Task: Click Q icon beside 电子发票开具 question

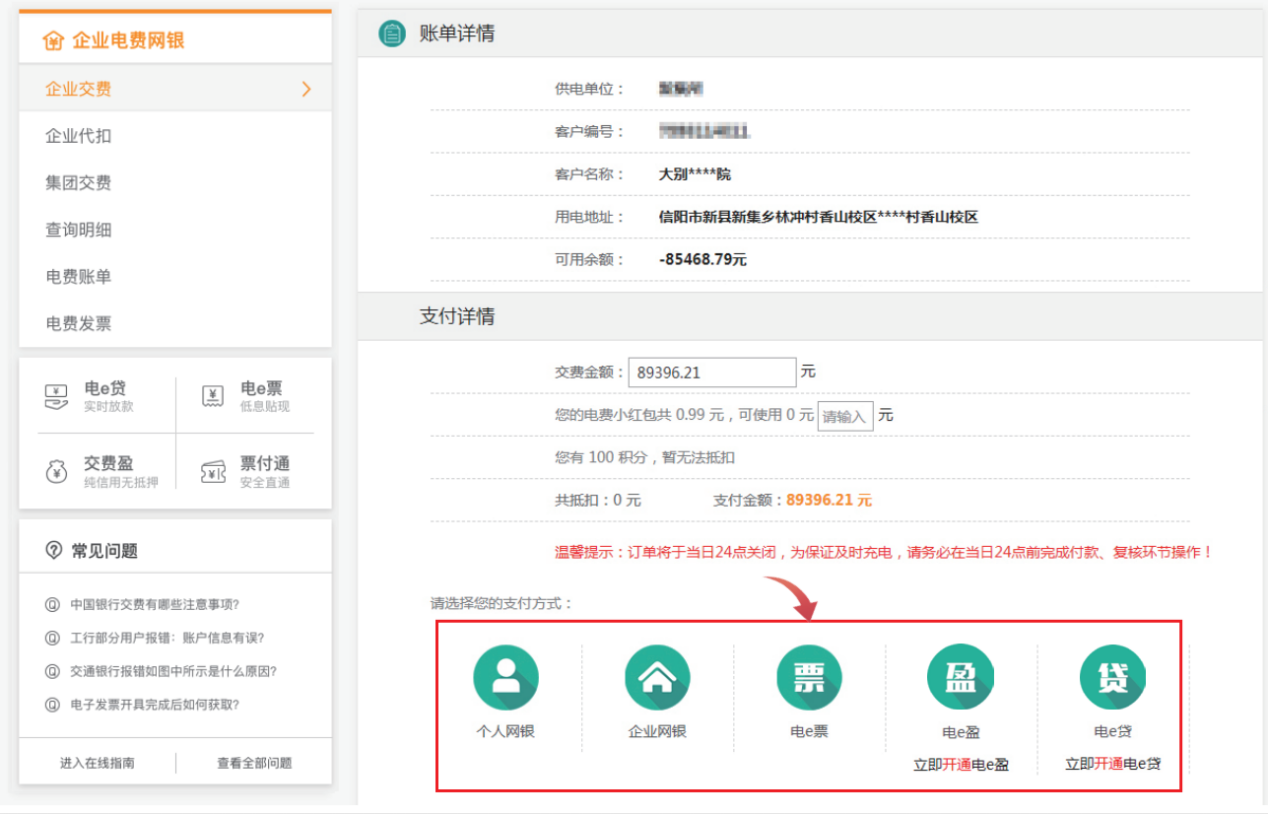Action: 52,704
